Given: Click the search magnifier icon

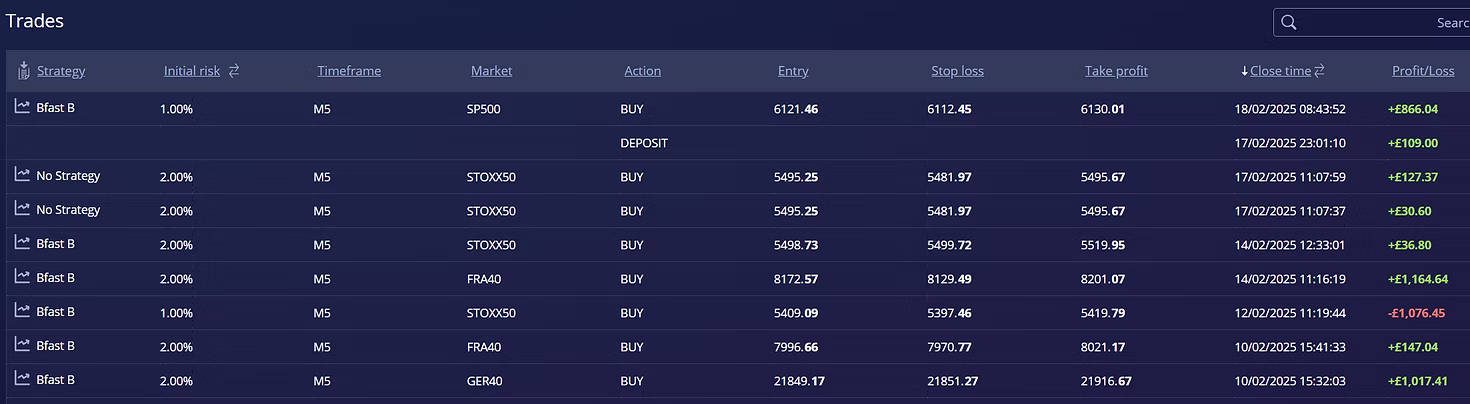Looking at the screenshot, I should pyautogui.click(x=1289, y=23).
